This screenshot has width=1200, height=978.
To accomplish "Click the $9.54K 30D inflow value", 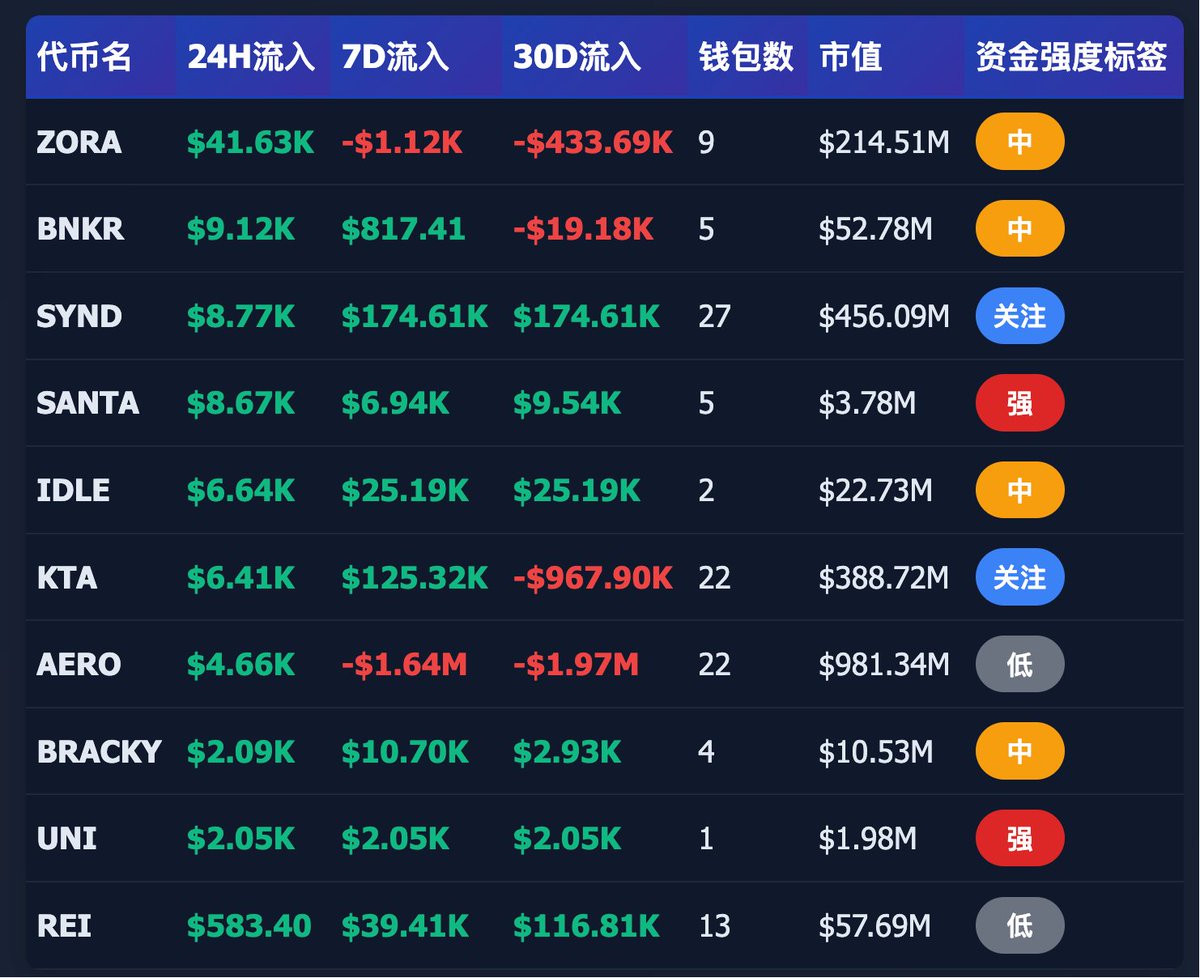I will 567,403.
